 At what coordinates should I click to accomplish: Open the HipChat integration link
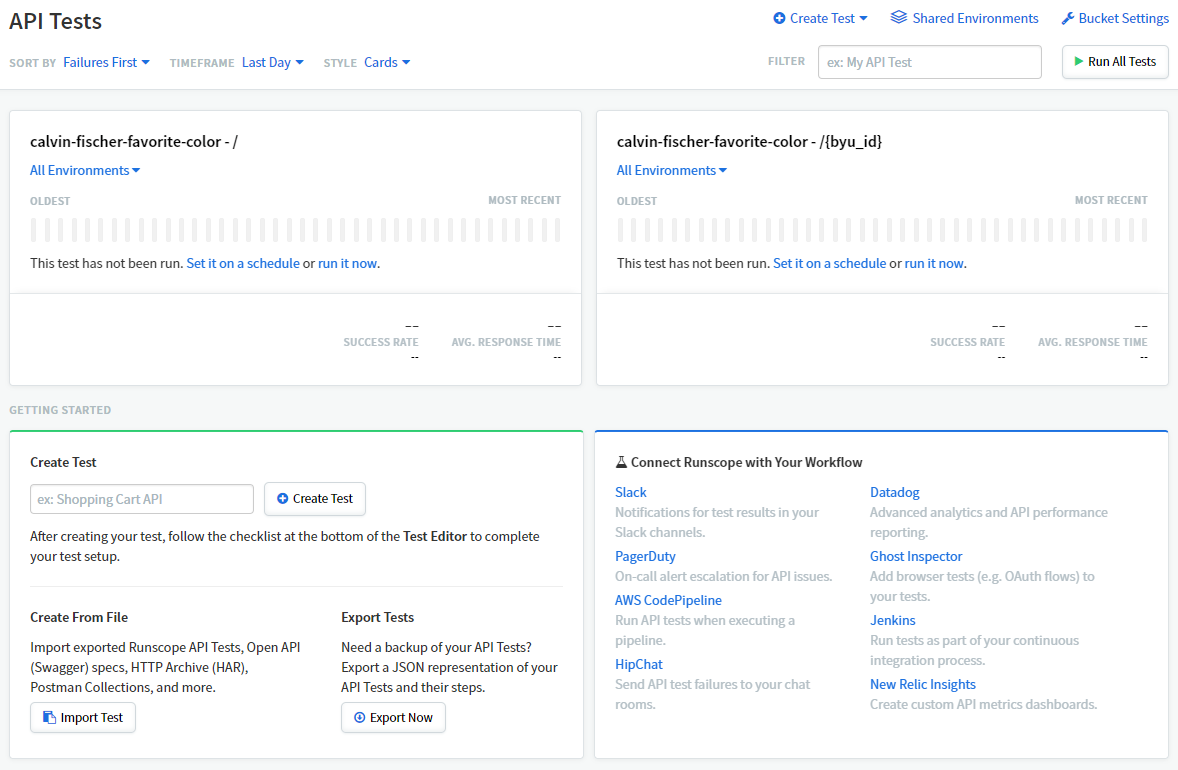point(639,664)
